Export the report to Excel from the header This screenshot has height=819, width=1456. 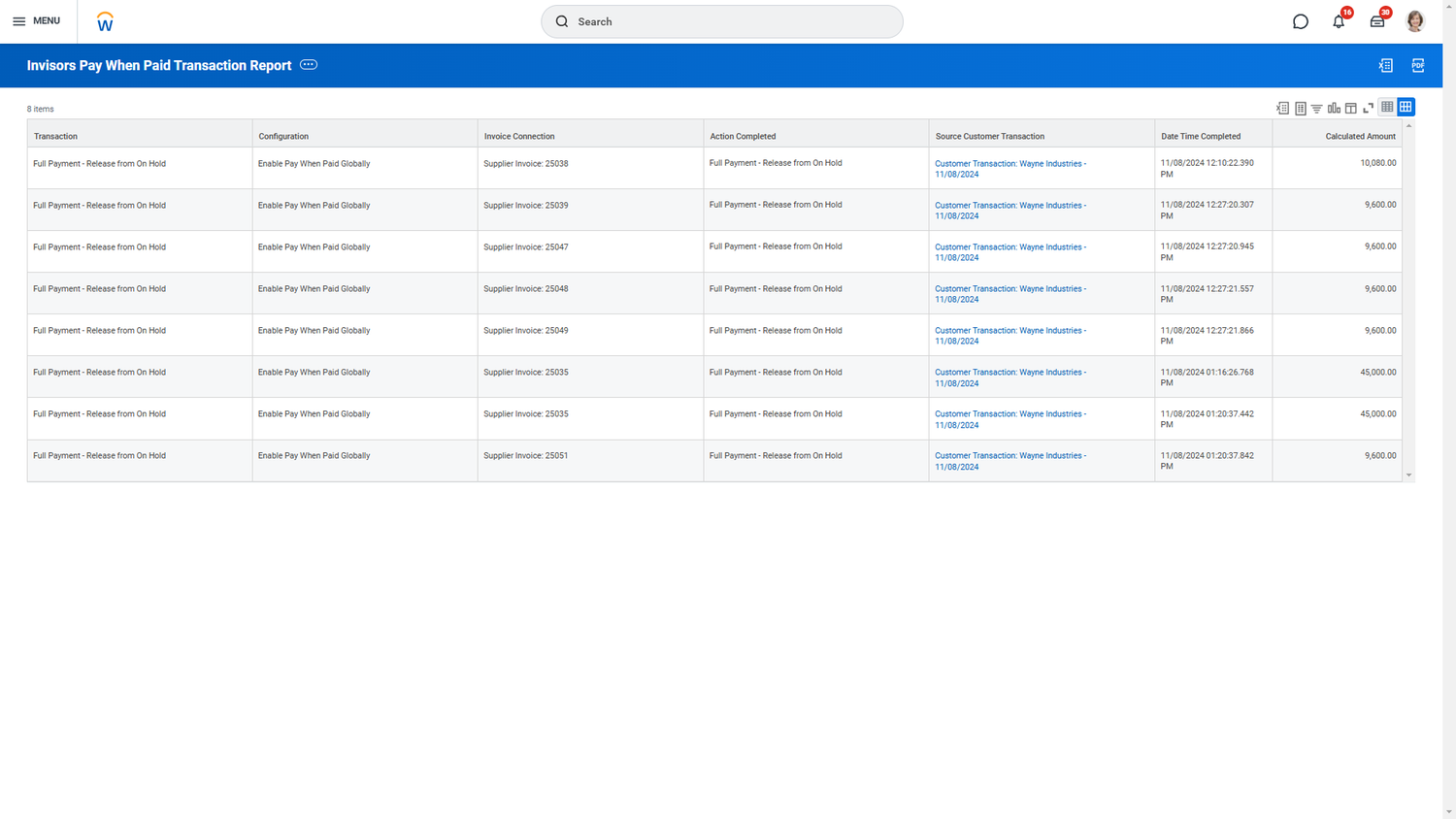[1385, 65]
